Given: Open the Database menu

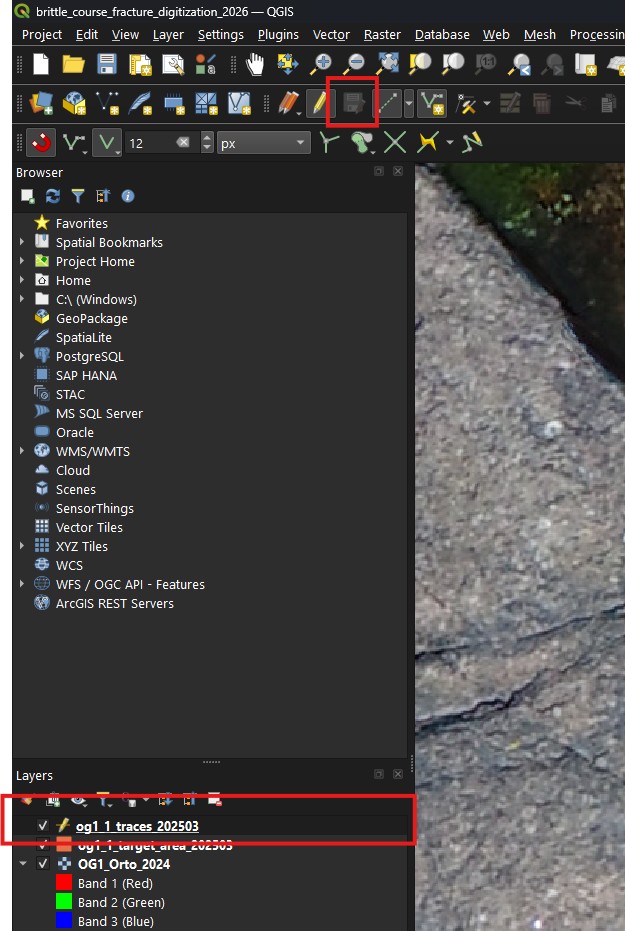Looking at the screenshot, I should pyautogui.click(x=442, y=35).
